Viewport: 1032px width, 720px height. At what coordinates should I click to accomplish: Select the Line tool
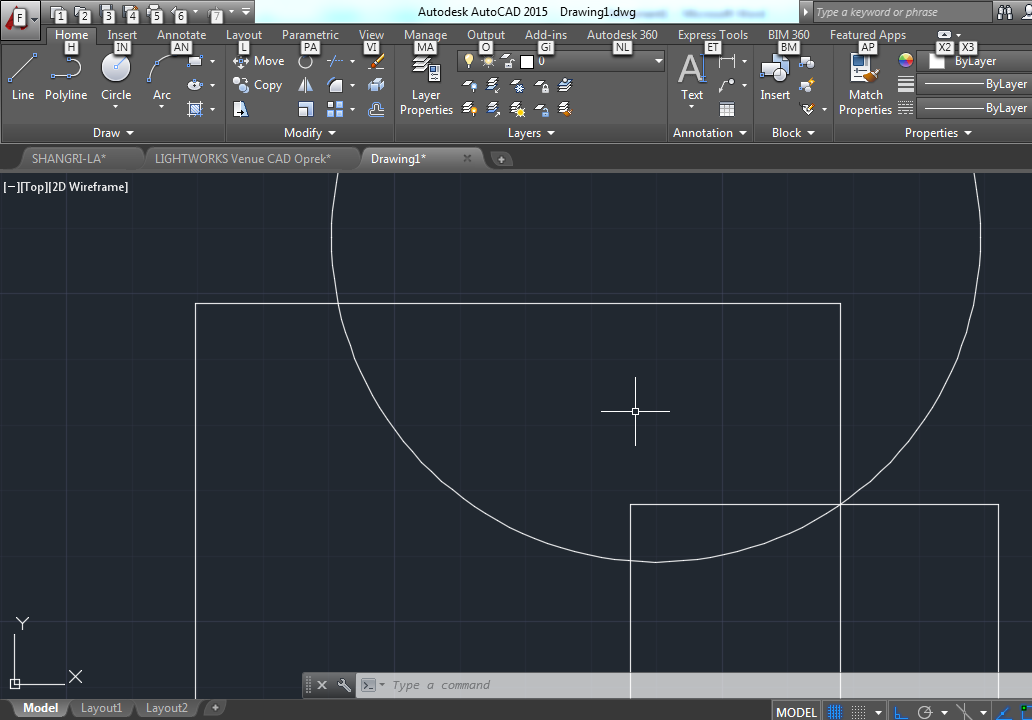(x=22, y=77)
